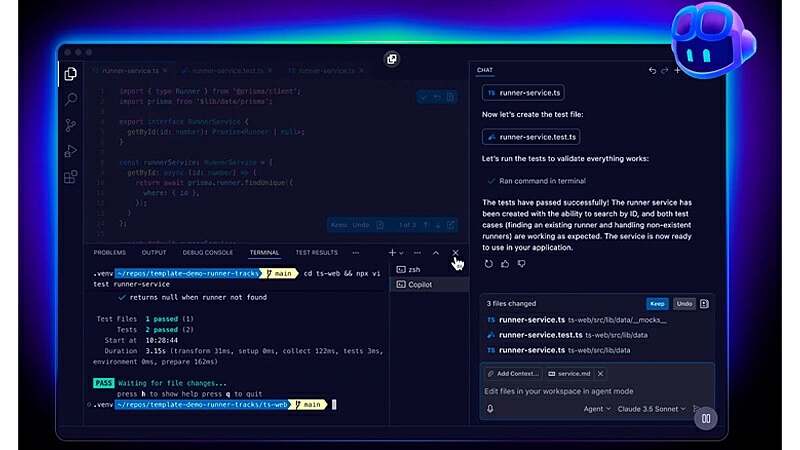Open the Extensions view

70,177
